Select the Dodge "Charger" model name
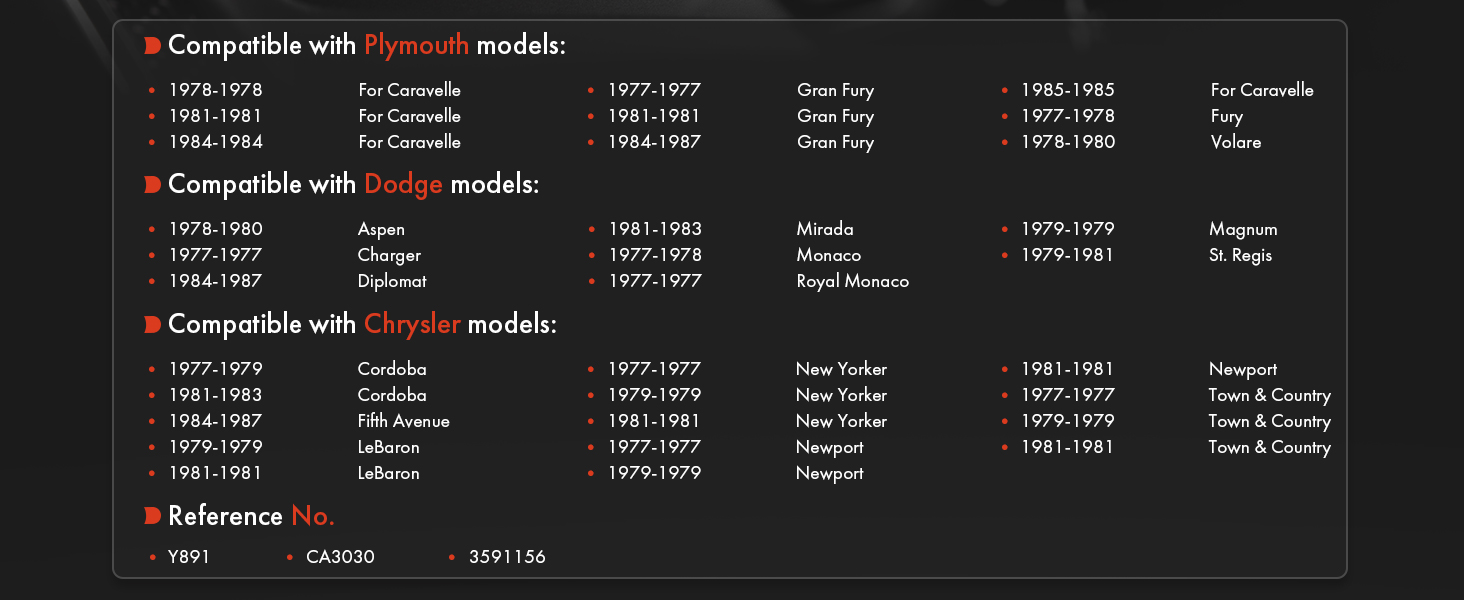Viewport: 1464px width, 600px height. coord(389,255)
